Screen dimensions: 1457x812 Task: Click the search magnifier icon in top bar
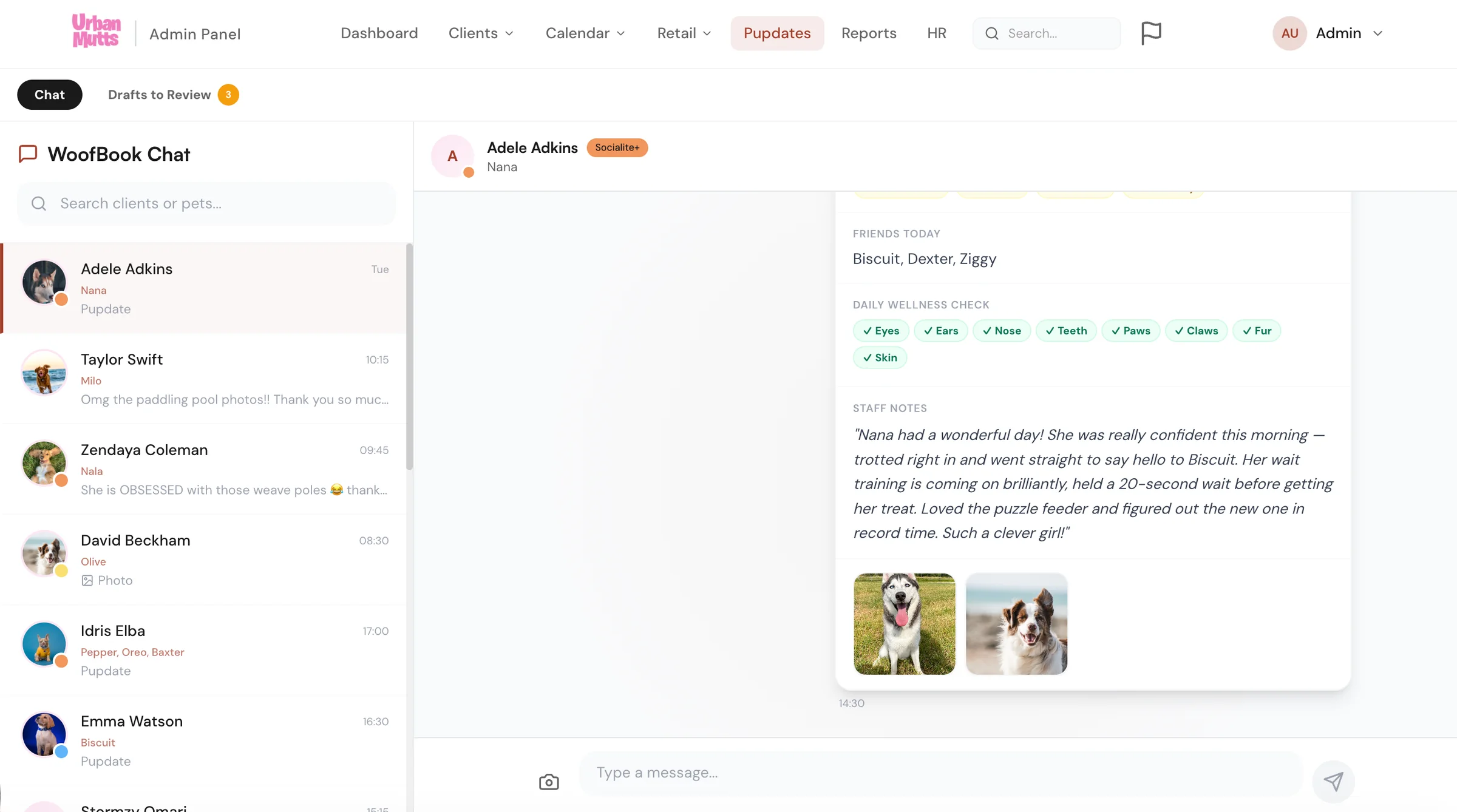point(991,33)
